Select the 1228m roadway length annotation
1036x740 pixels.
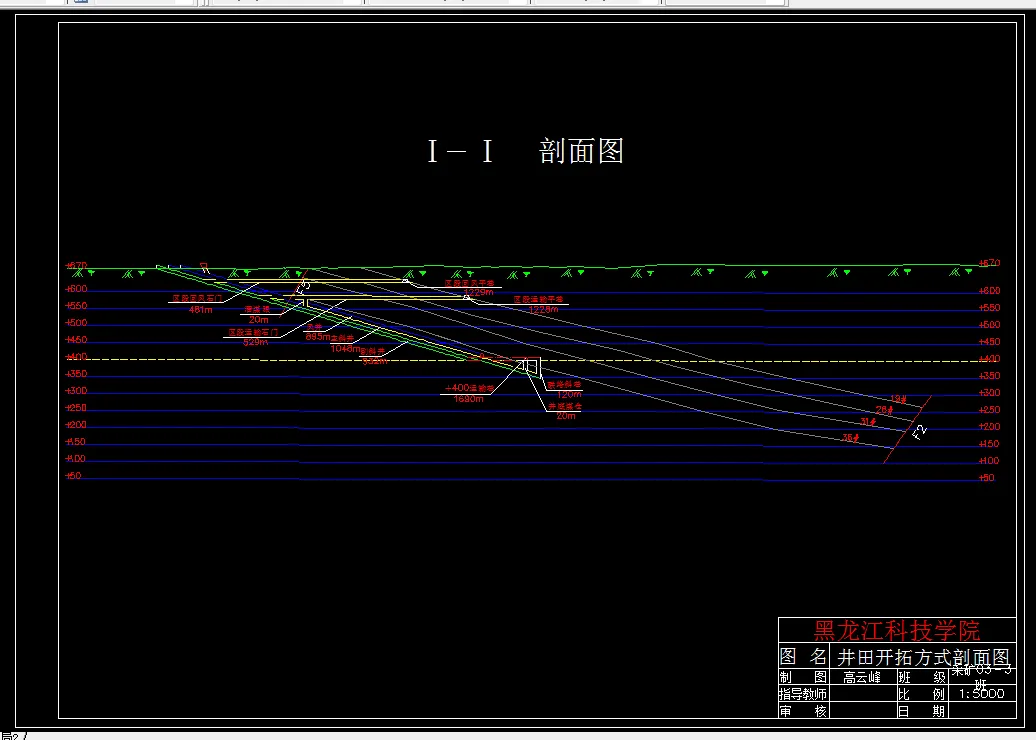coord(544,309)
